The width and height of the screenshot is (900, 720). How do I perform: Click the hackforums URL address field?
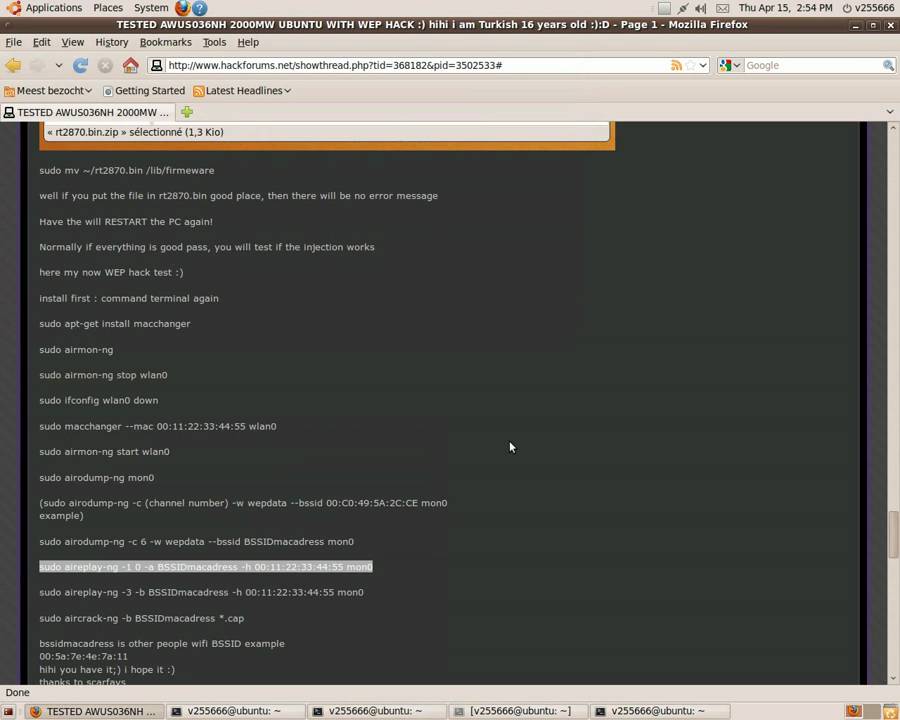point(418,65)
